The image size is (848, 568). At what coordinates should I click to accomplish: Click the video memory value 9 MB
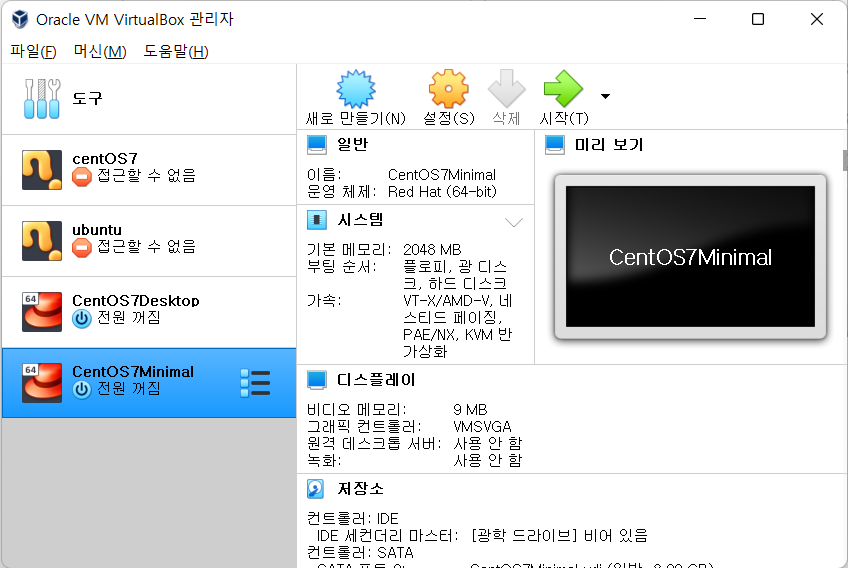click(470, 410)
